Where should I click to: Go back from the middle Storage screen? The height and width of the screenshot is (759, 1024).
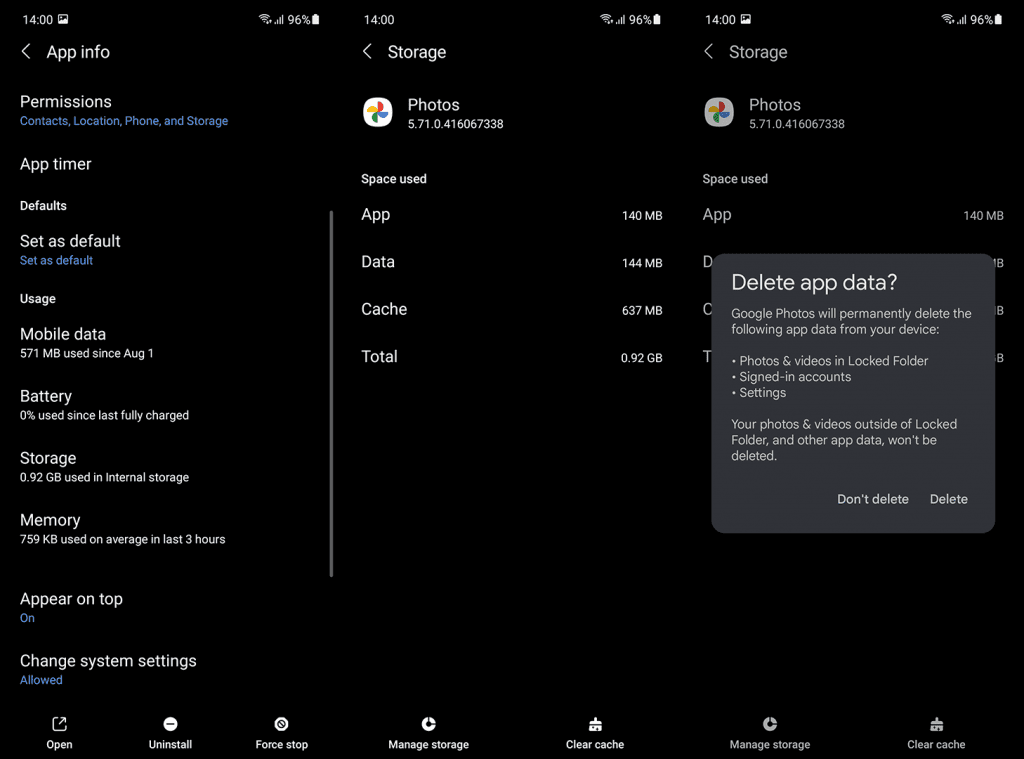[368, 52]
